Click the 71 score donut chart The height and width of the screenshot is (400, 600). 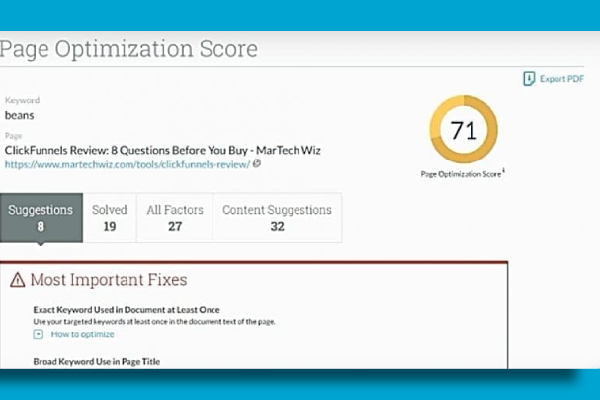464,129
